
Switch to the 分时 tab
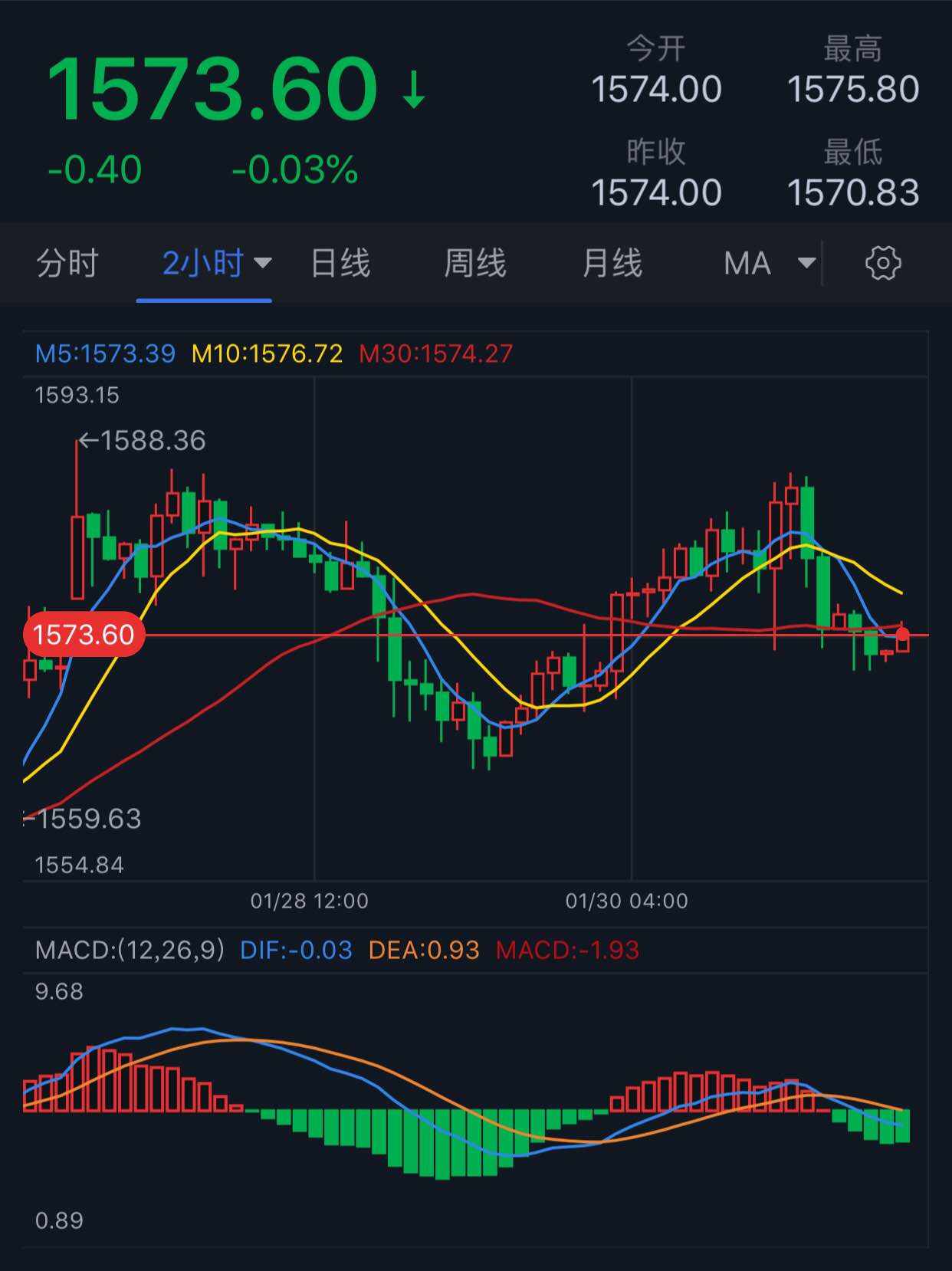(67, 264)
